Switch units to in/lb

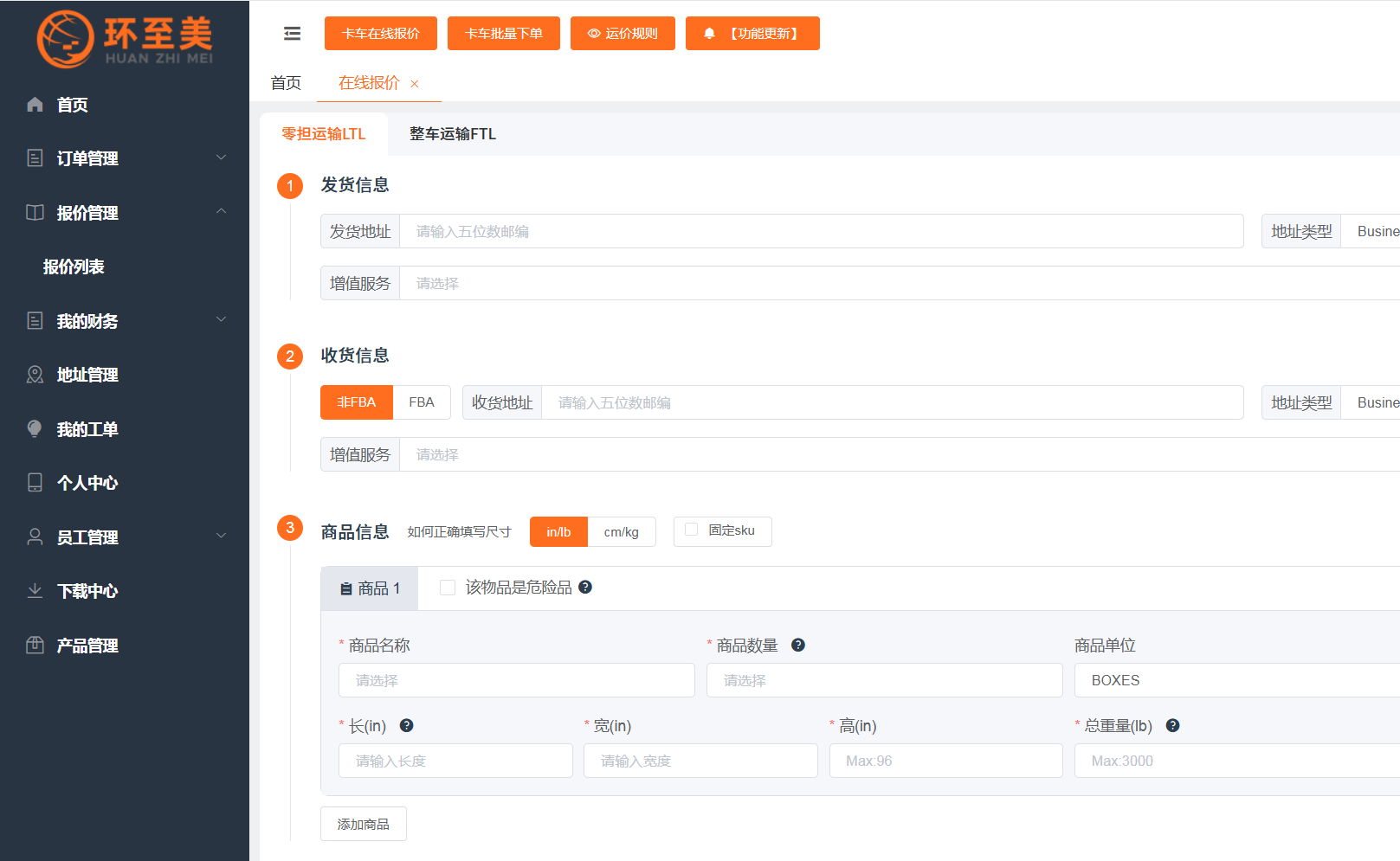(x=558, y=532)
